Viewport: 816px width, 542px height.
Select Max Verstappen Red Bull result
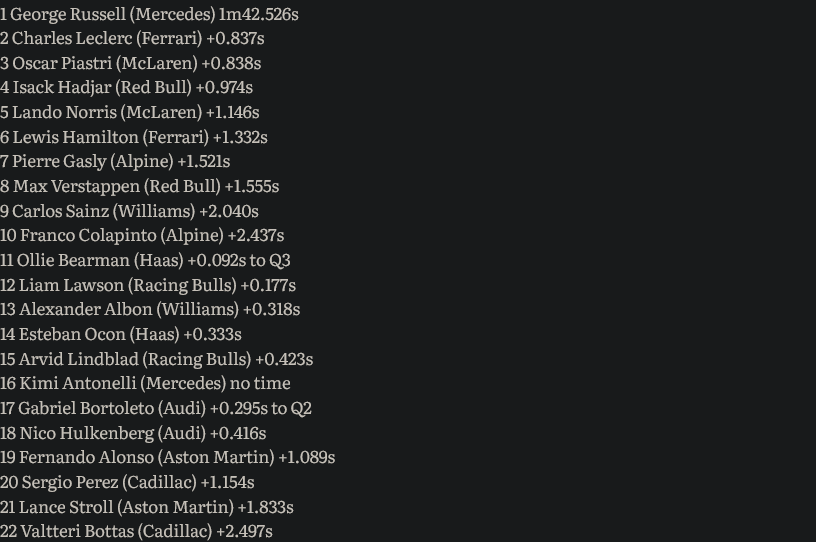(139, 186)
